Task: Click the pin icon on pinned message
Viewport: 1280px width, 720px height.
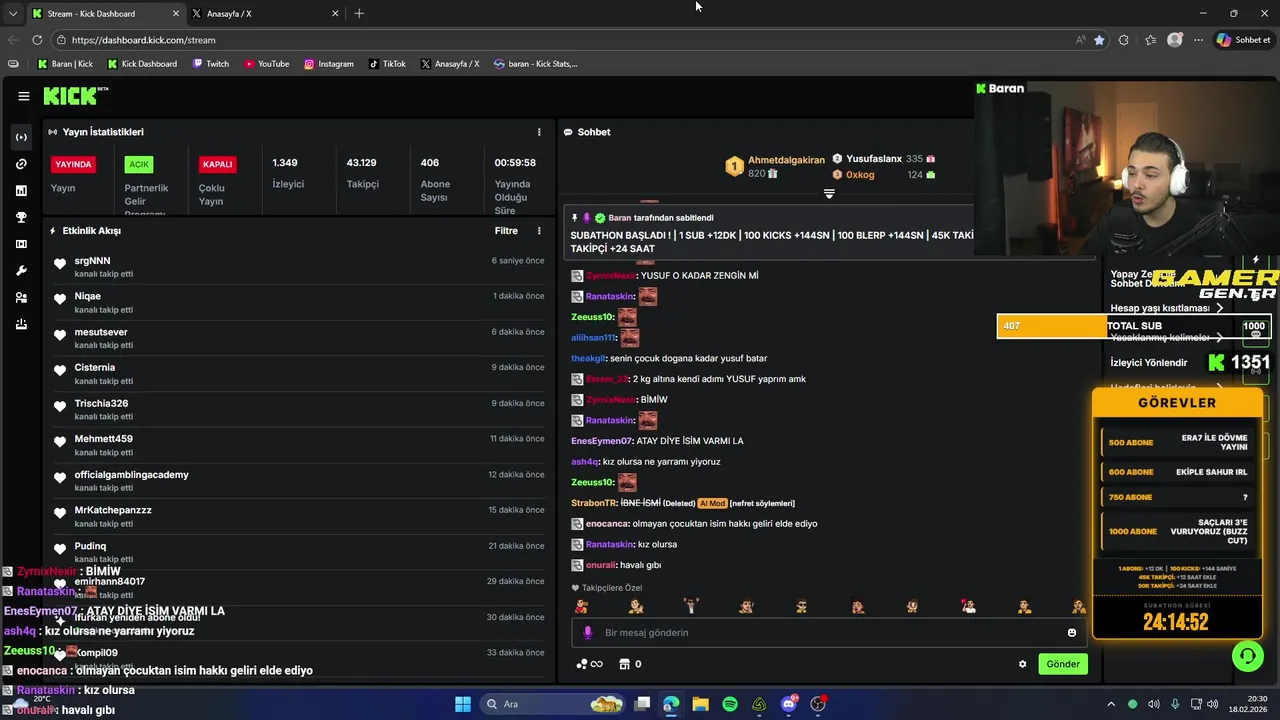Action: 575,218
